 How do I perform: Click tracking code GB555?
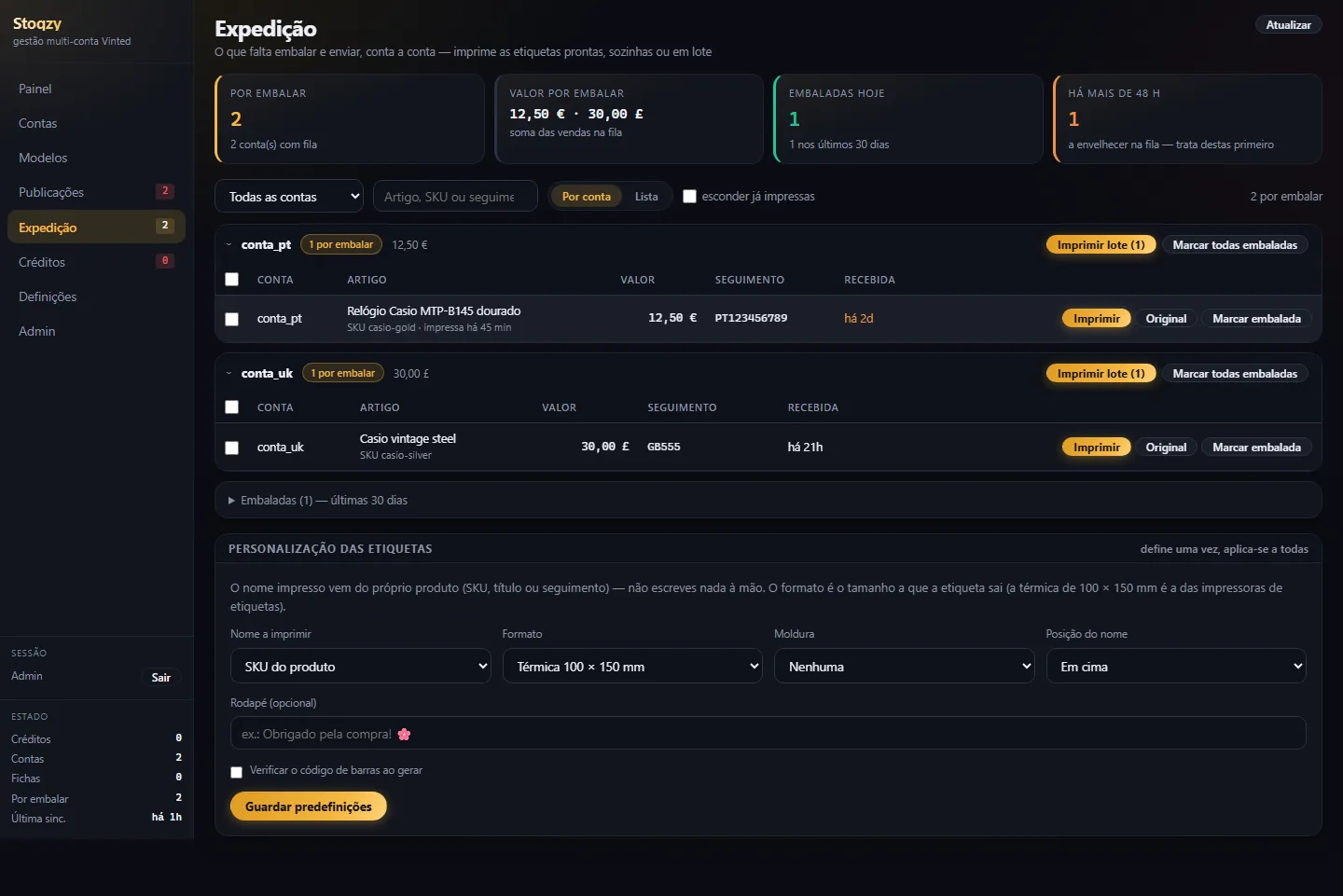663,447
